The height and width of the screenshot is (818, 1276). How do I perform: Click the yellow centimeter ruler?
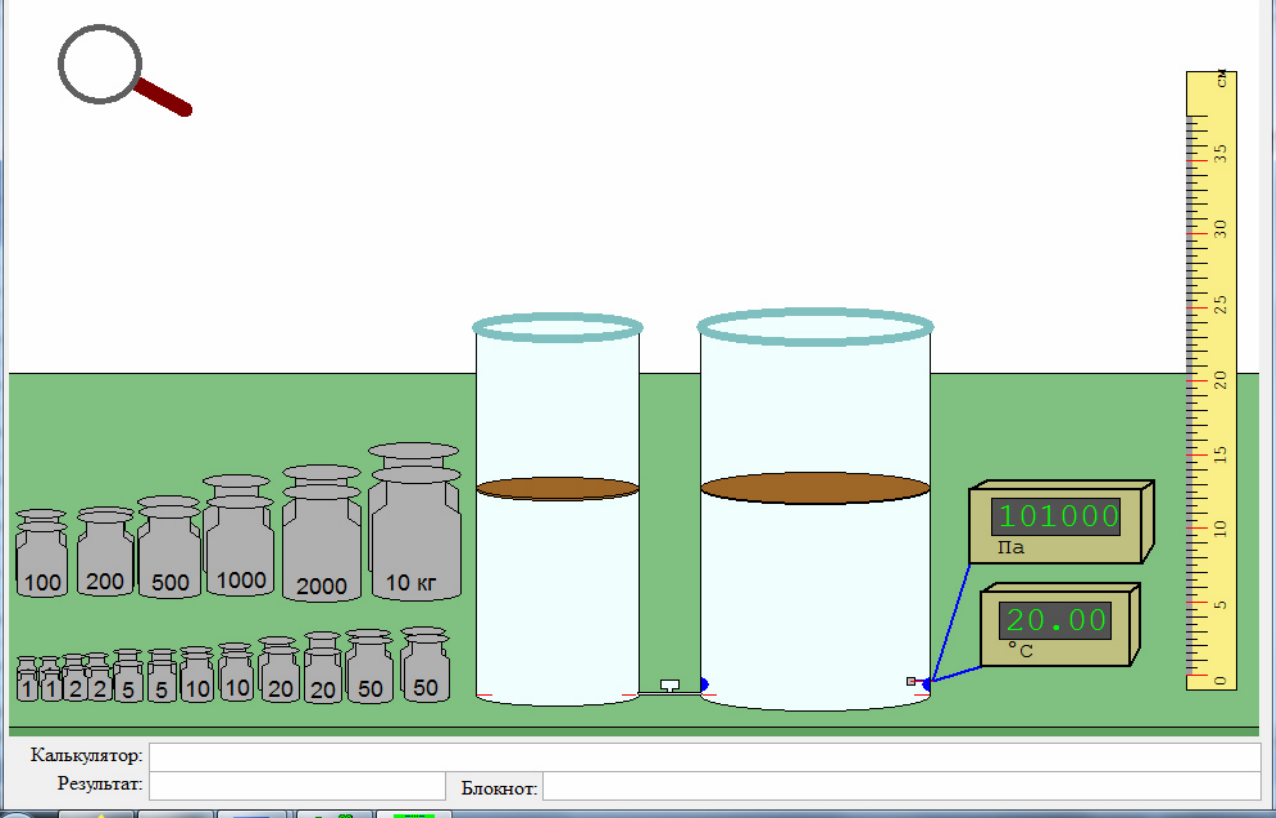1211,381
